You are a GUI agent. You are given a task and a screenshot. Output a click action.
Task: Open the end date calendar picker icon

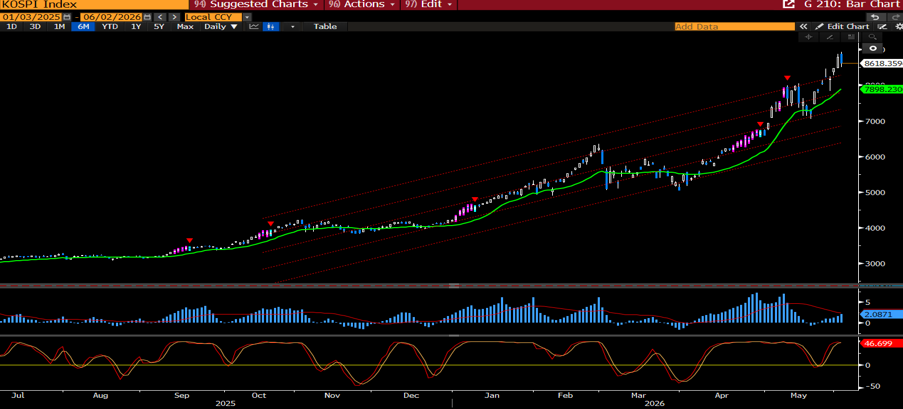click(145, 17)
